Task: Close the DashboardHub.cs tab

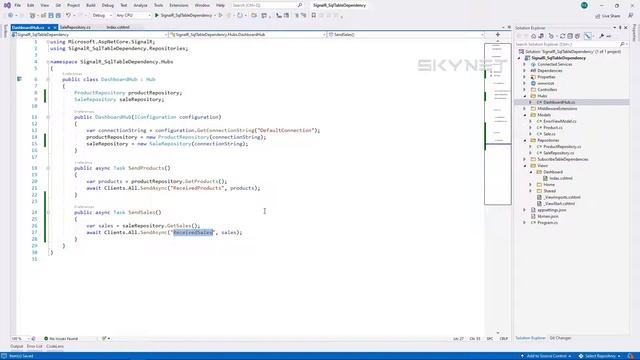Action: pos(55,27)
